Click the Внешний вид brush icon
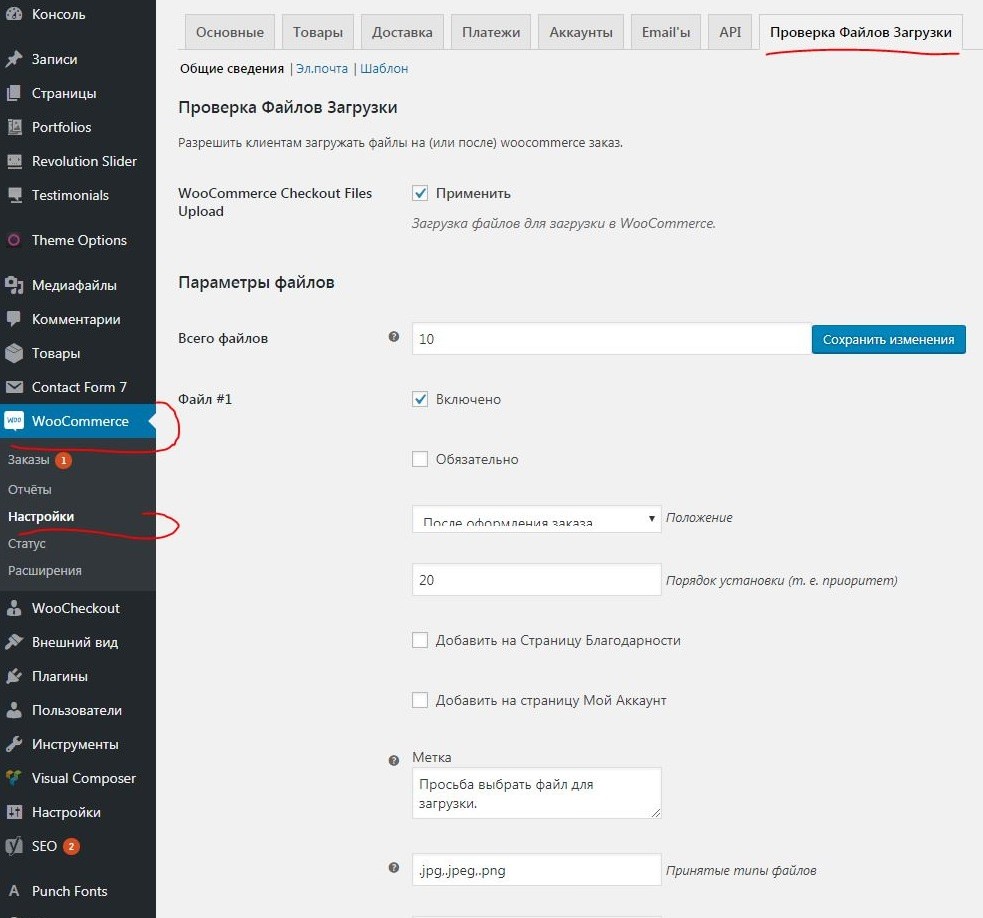The height and width of the screenshot is (918, 983). [x=14, y=642]
